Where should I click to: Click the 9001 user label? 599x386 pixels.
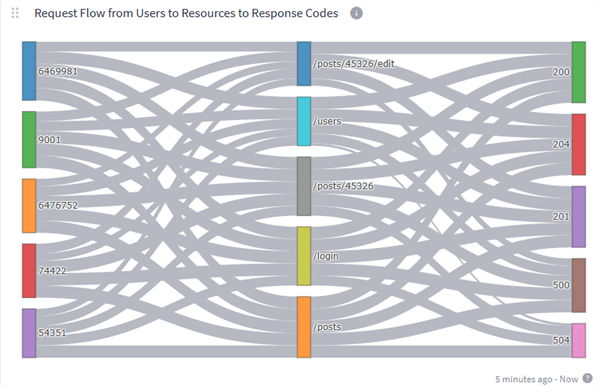[x=49, y=139]
